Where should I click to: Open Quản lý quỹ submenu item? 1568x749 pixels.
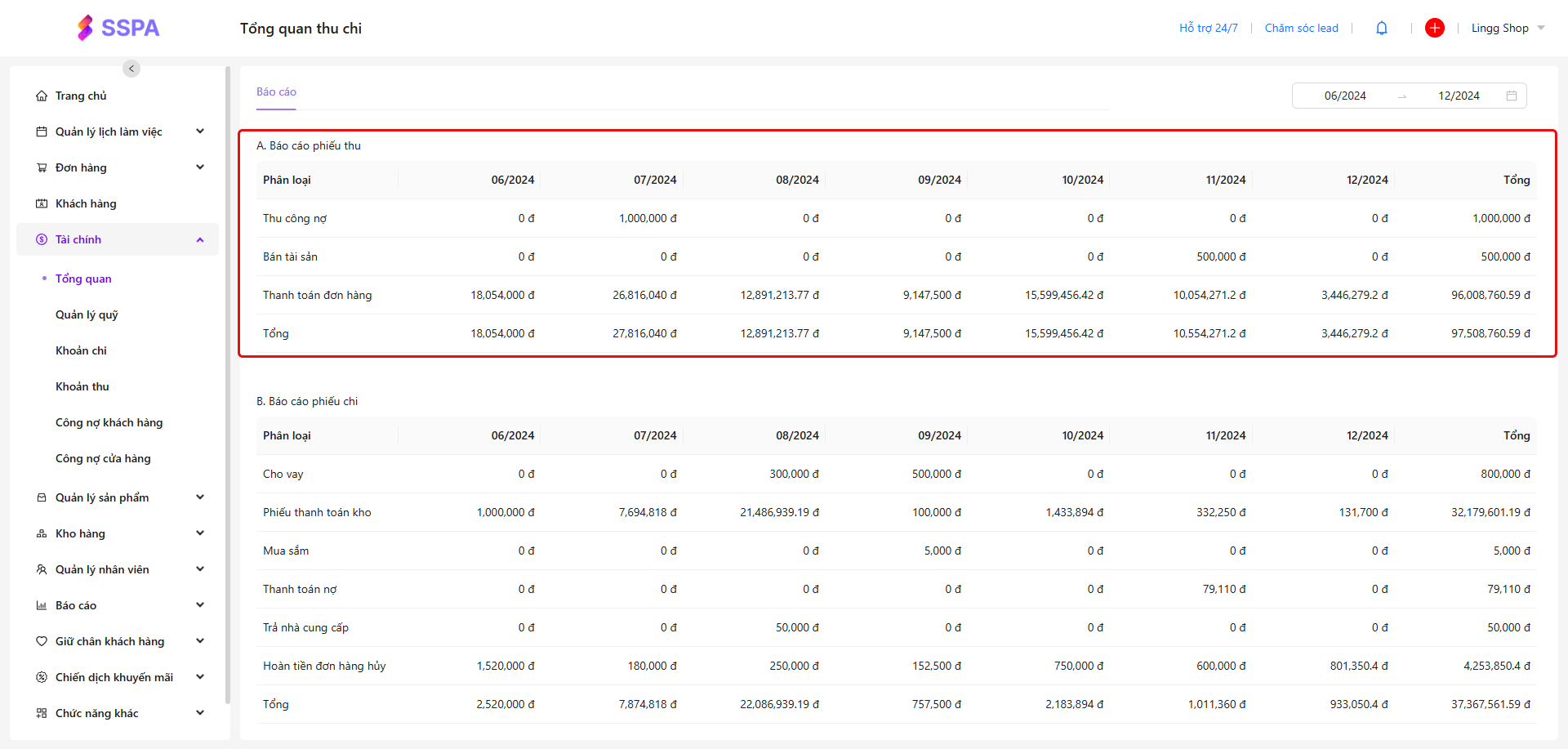(87, 314)
